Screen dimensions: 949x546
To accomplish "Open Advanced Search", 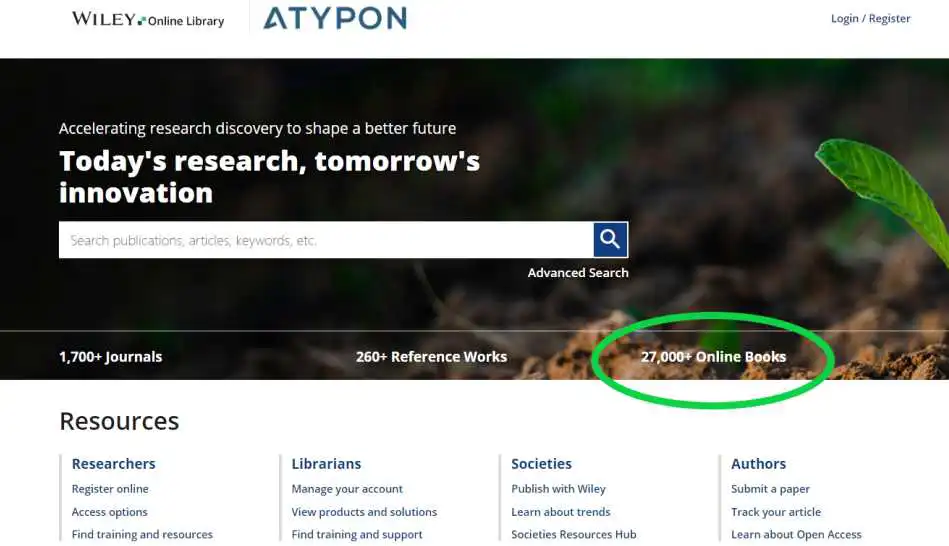I will tap(578, 273).
